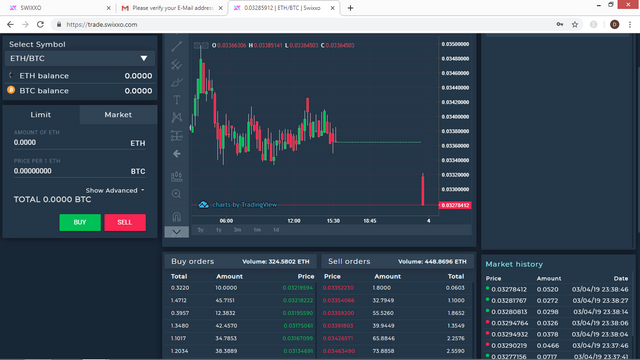Go back to previous browser page

click(10, 24)
